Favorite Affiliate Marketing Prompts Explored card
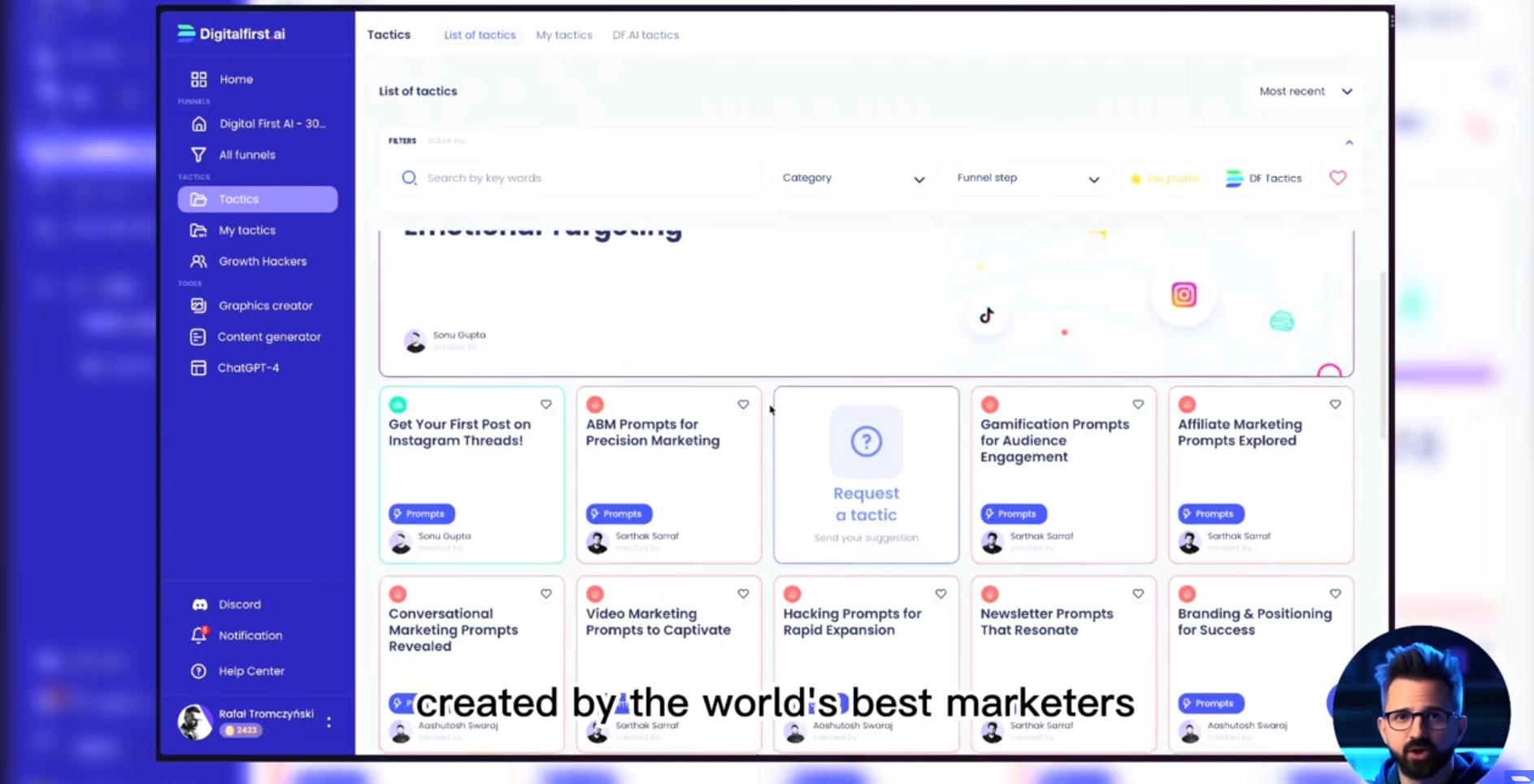 (x=1335, y=405)
